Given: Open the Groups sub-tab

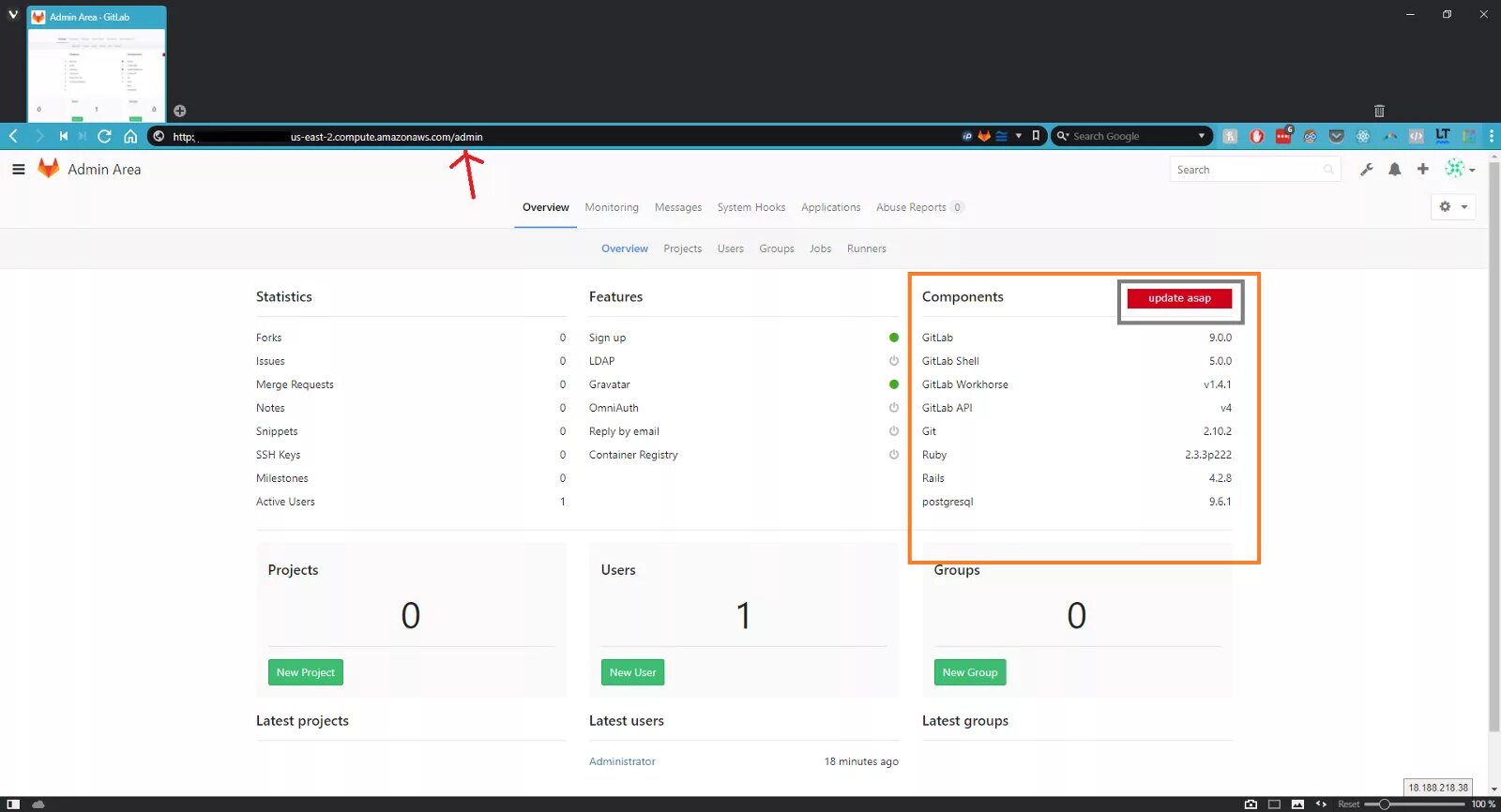Looking at the screenshot, I should point(777,248).
